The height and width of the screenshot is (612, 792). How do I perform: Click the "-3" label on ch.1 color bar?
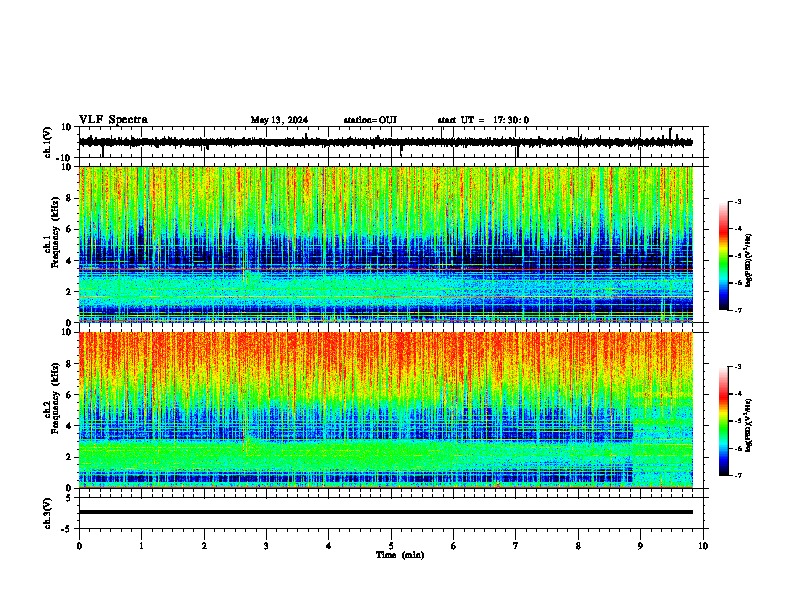(x=737, y=201)
